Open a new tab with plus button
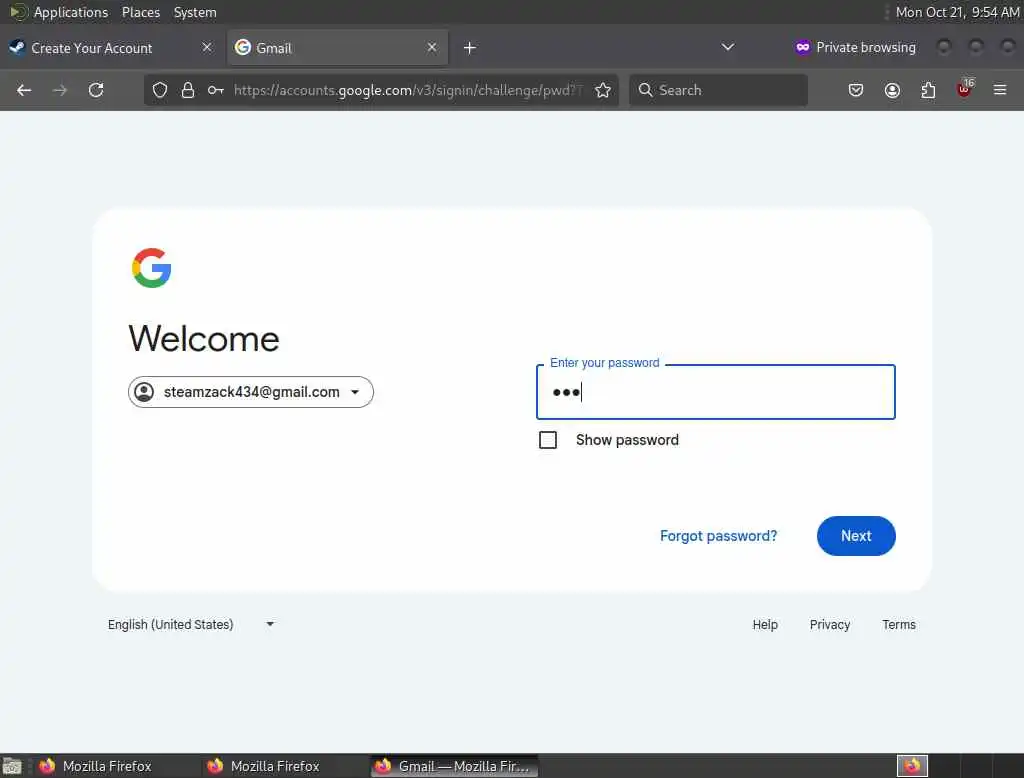This screenshot has height=778, width=1024. coord(470,48)
